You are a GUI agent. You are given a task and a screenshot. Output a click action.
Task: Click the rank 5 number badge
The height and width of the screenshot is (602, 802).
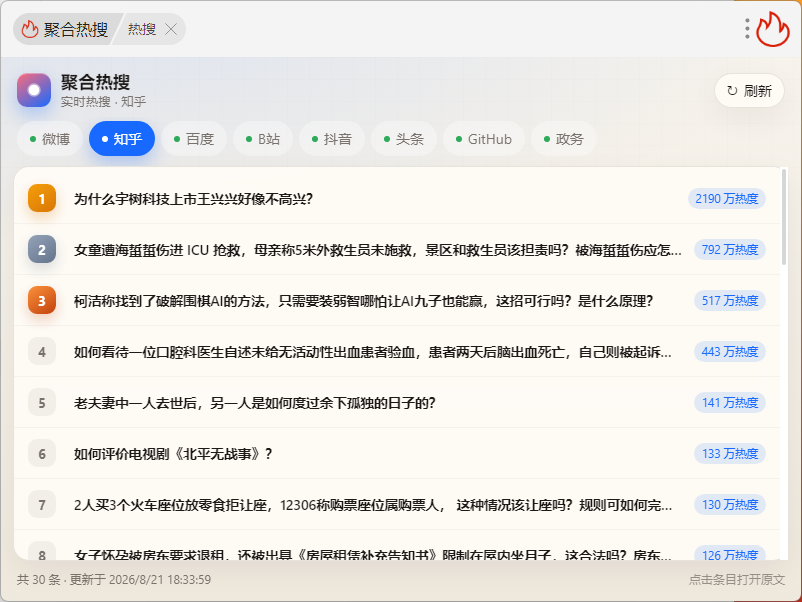[x=42, y=403]
